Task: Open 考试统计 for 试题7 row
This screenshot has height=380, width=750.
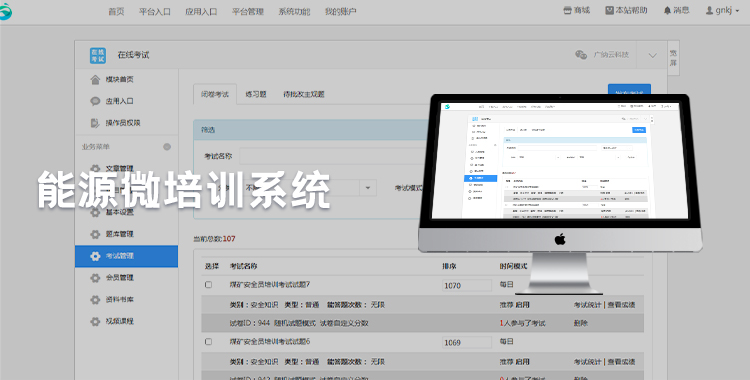Action: click(587, 305)
